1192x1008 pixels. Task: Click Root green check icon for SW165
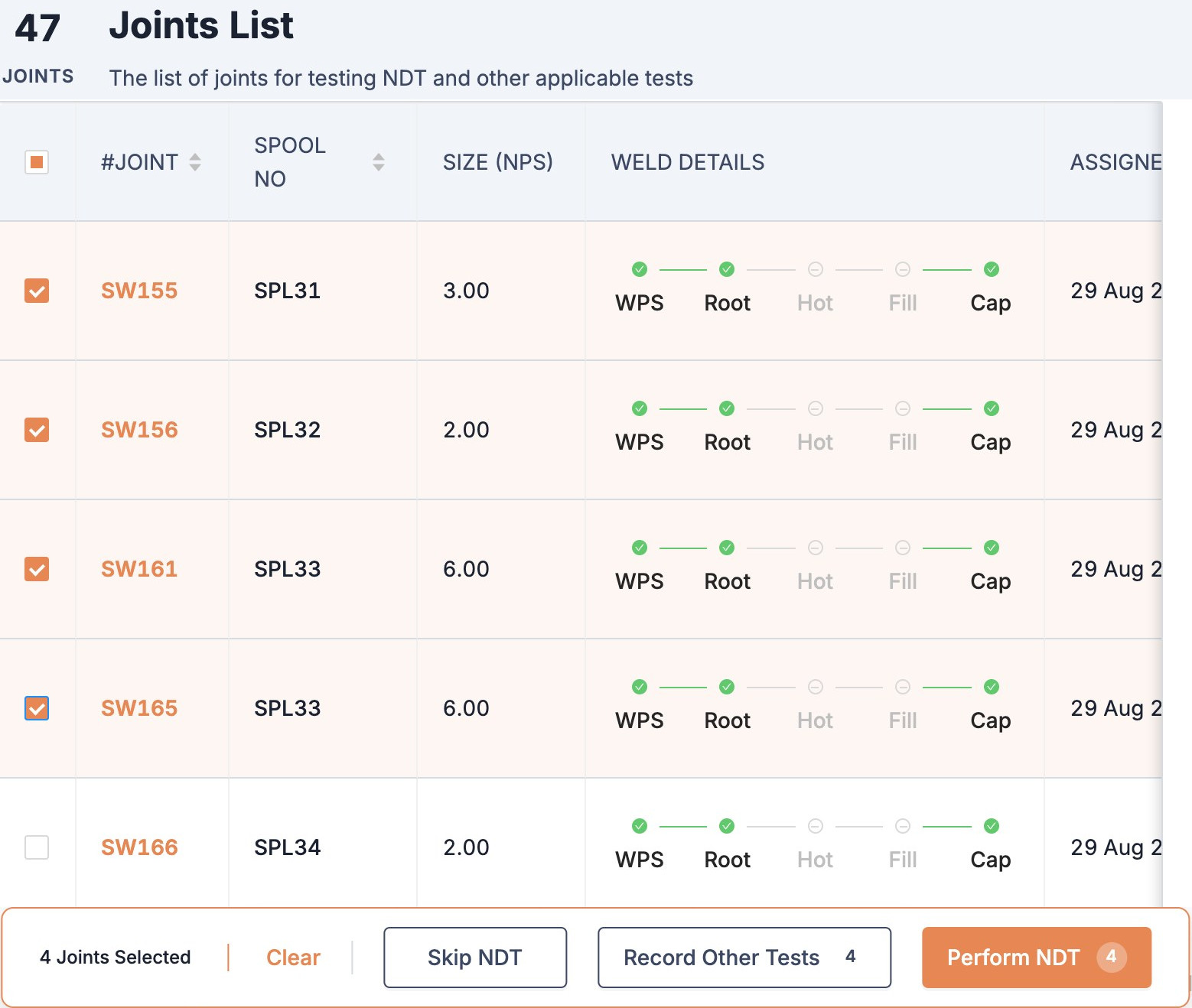pos(727,687)
